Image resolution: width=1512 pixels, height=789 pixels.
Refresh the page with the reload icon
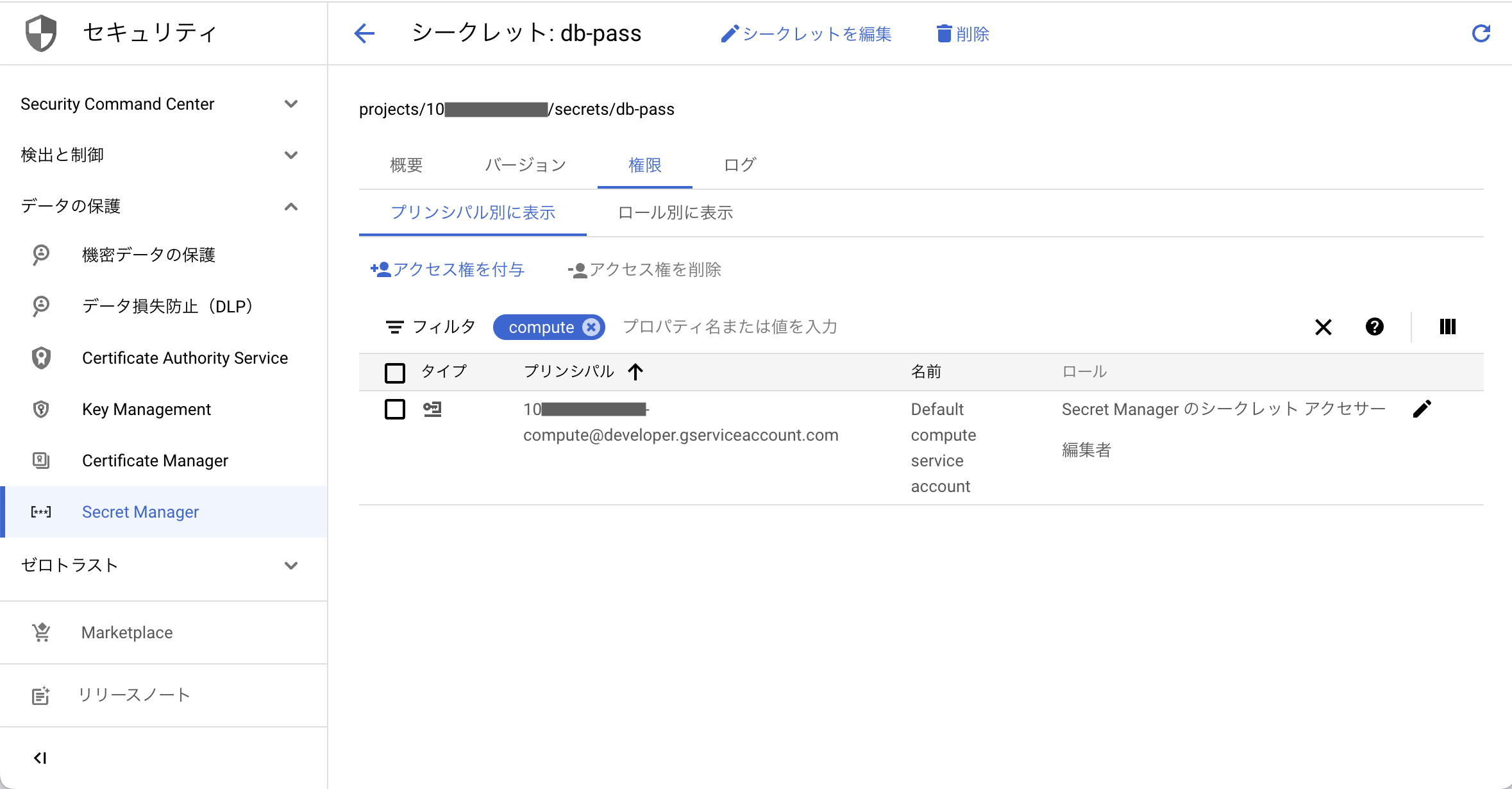pos(1481,33)
